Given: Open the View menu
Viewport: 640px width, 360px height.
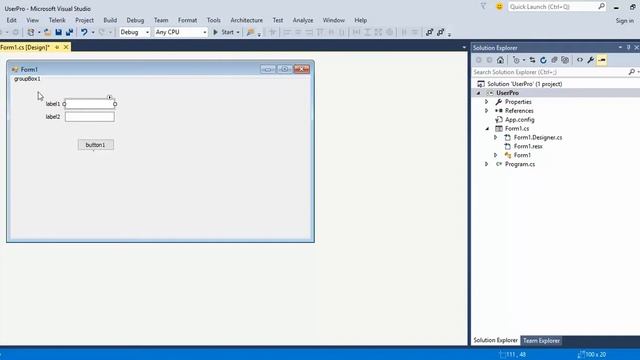Looking at the screenshot, I should (32, 20).
